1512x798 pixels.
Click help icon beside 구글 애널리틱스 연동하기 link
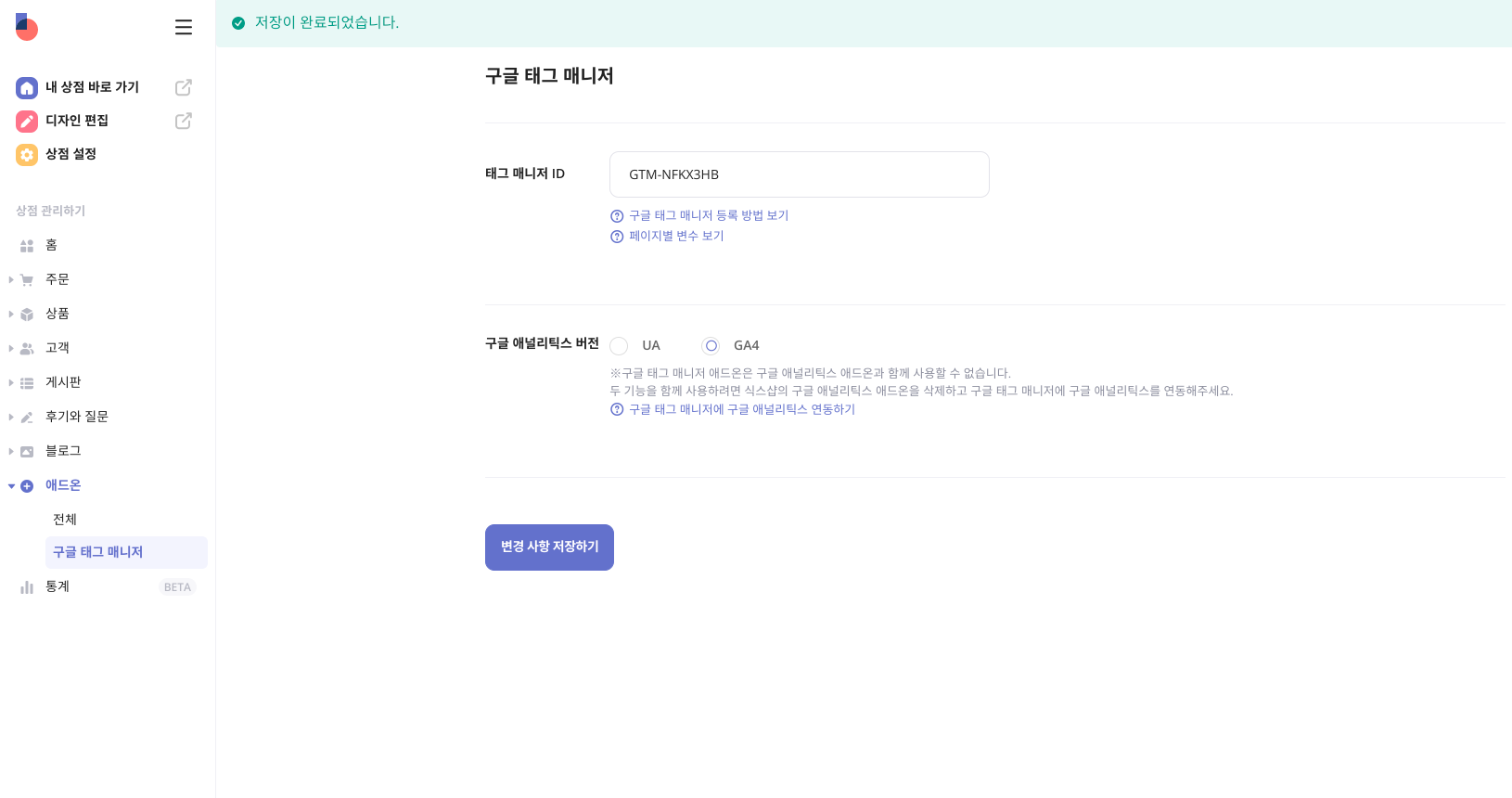point(617,410)
